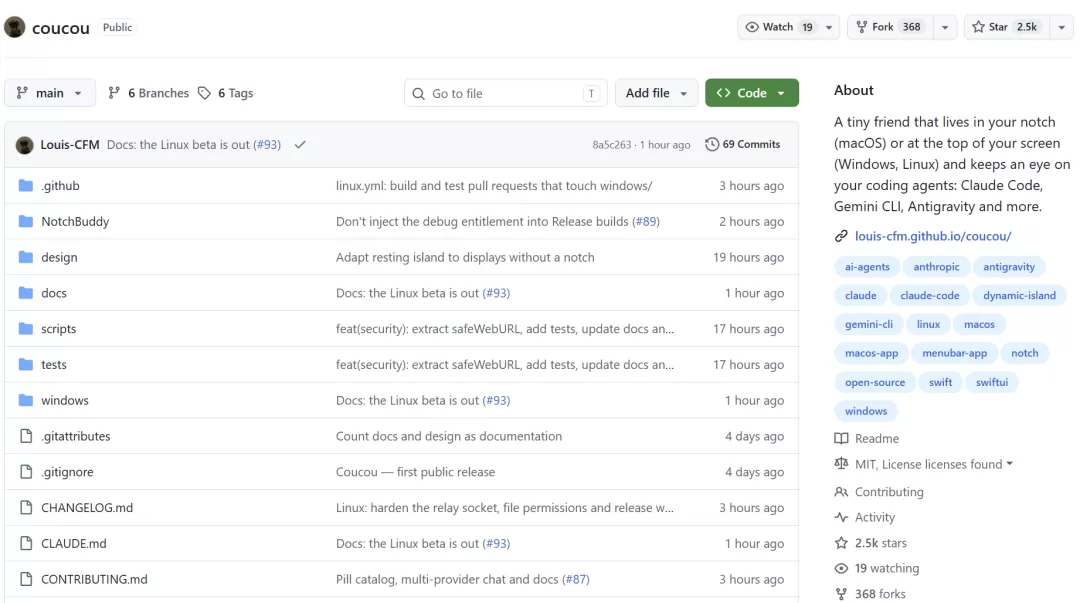1080x603 pixels.
Task: Select the dynamic-island topic tag
Action: pyautogui.click(x=1019, y=296)
